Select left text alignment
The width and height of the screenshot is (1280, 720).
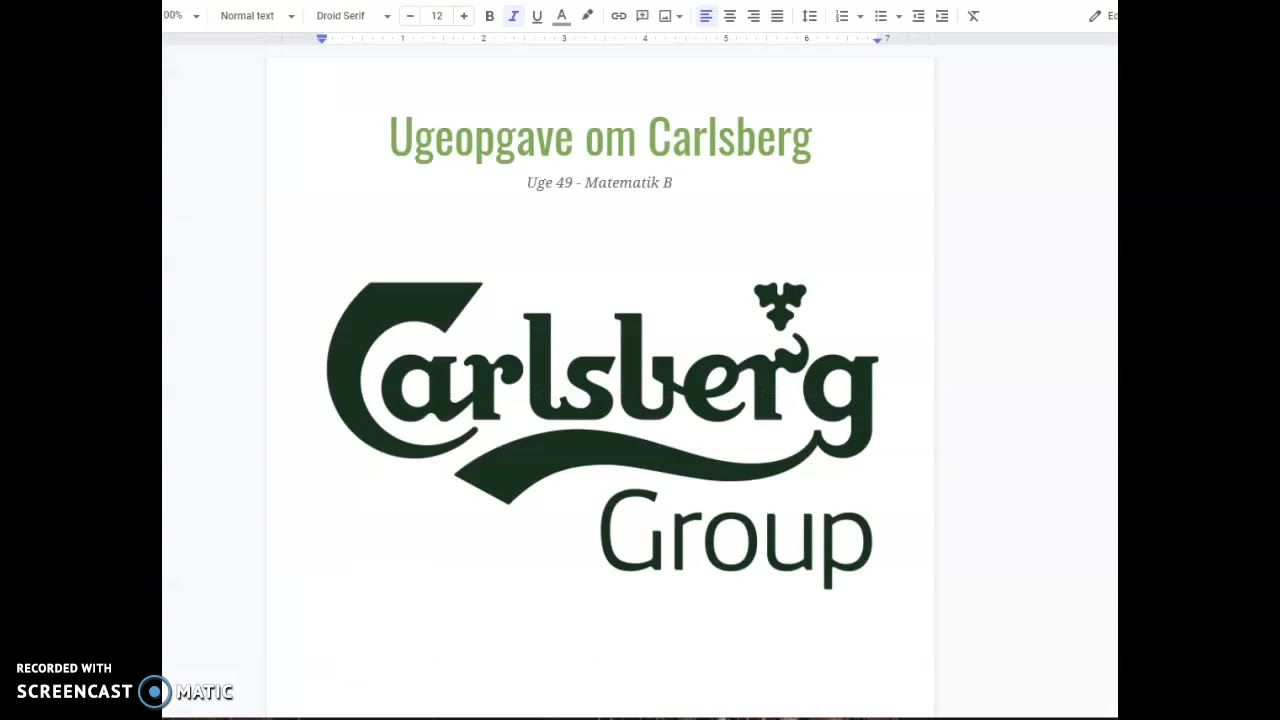pyautogui.click(x=706, y=16)
